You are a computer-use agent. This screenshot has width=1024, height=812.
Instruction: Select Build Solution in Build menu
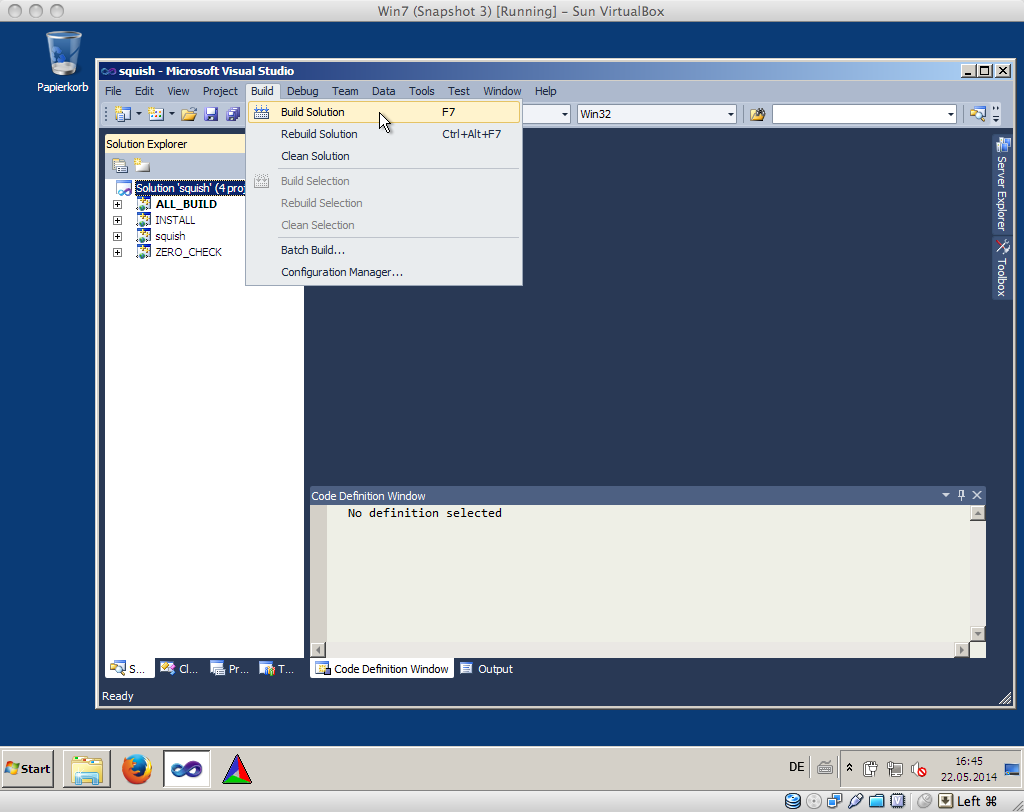click(384, 112)
